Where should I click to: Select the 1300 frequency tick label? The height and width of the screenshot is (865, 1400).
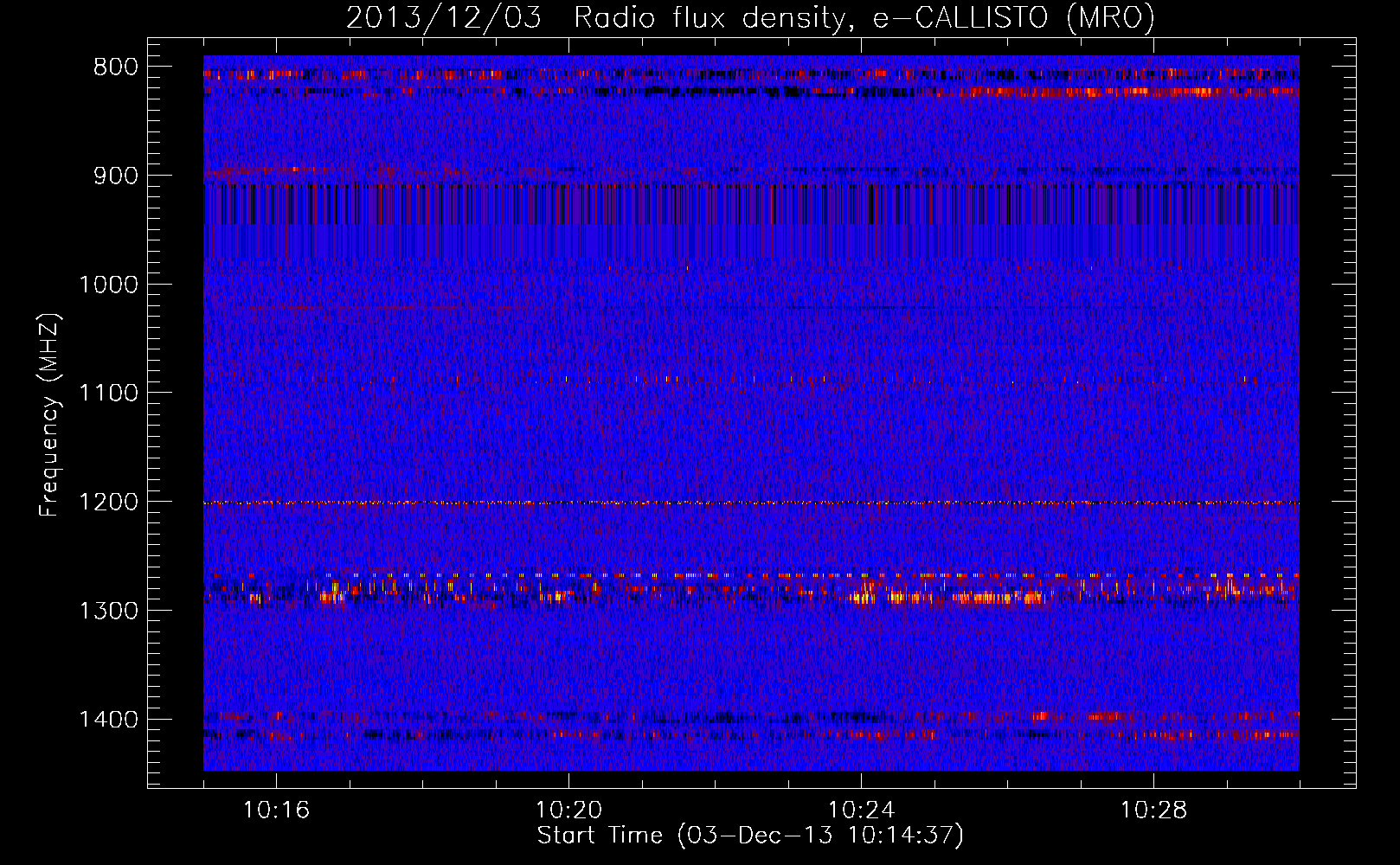(x=108, y=611)
